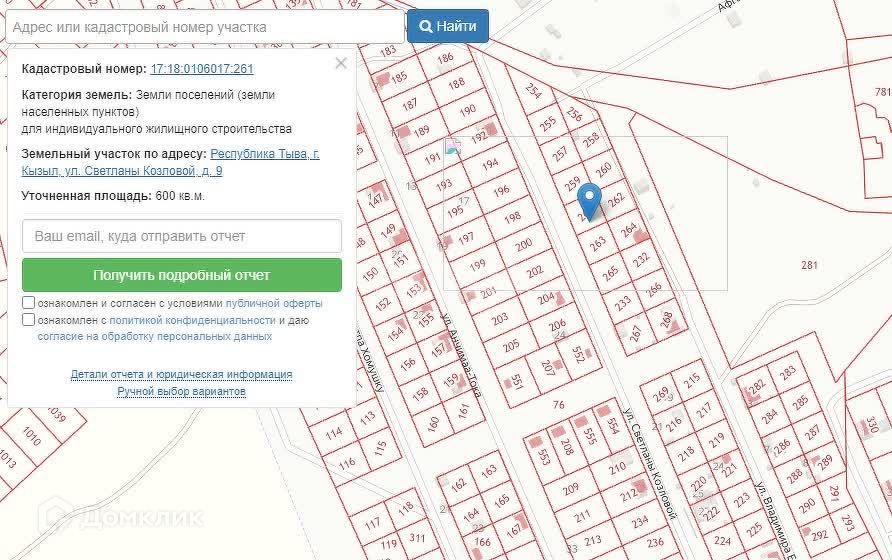The height and width of the screenshot is (560, 892).
Task: Open the публичной оферты link
Action: pos(274,303)
